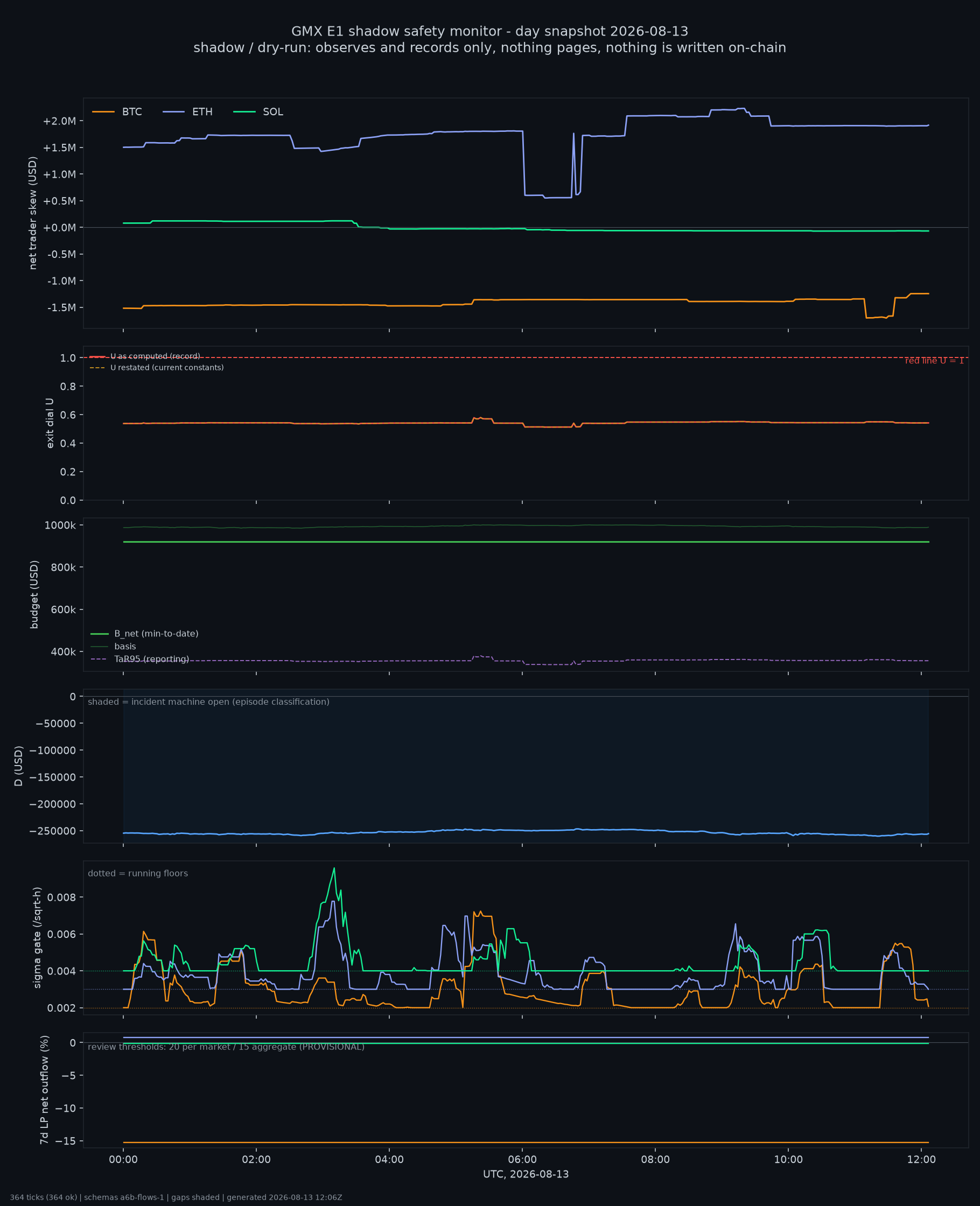Screen dimensions: 980x1206
Task: Click the '+1.5M' skew tick label
Action: click(x=59, y=148)
